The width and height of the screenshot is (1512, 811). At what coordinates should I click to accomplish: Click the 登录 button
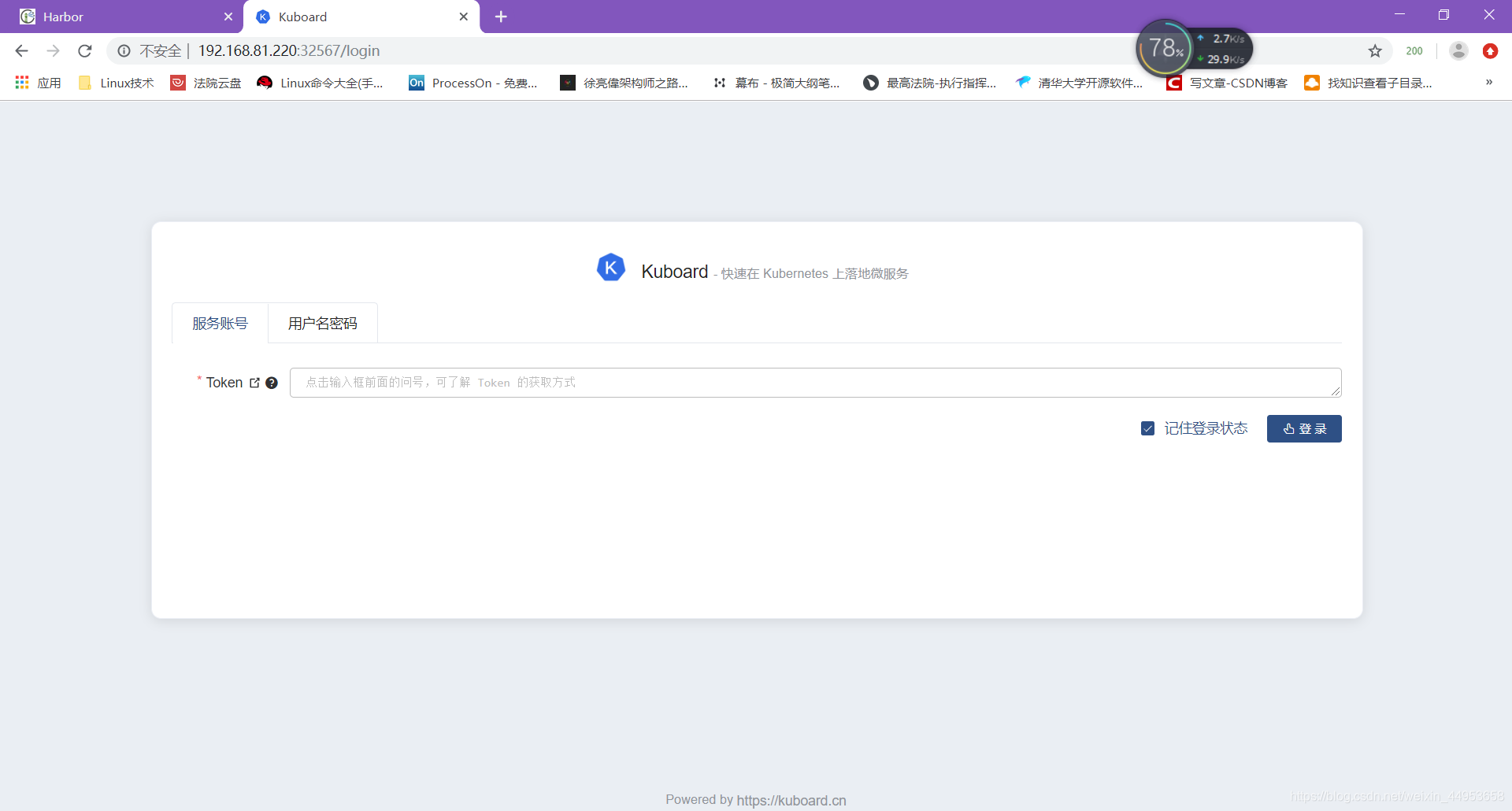point(1304,428)
